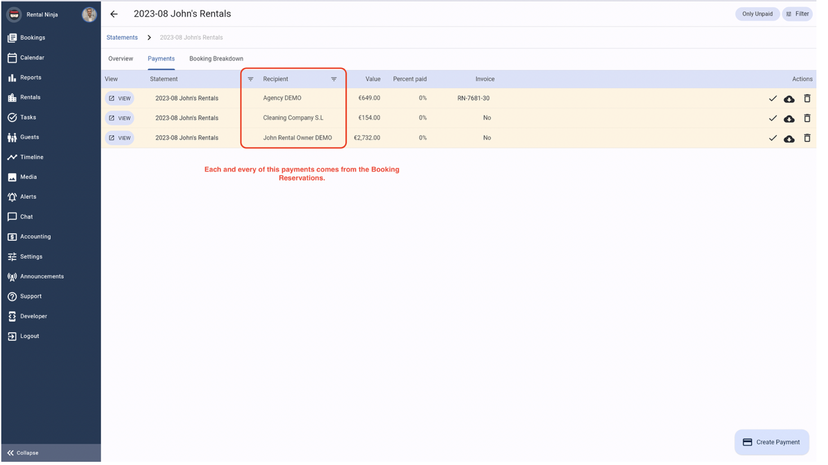
Task: Open Settings in the sidebar
Action: click(25, 259)
